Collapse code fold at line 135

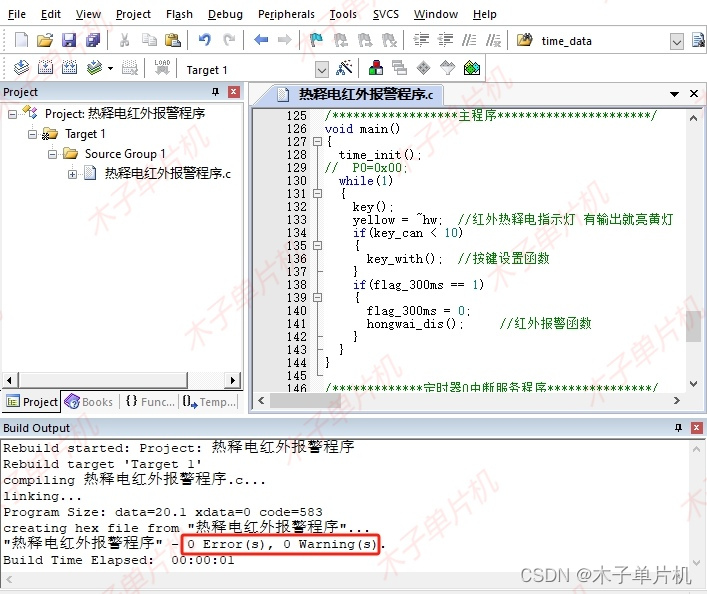317,245
